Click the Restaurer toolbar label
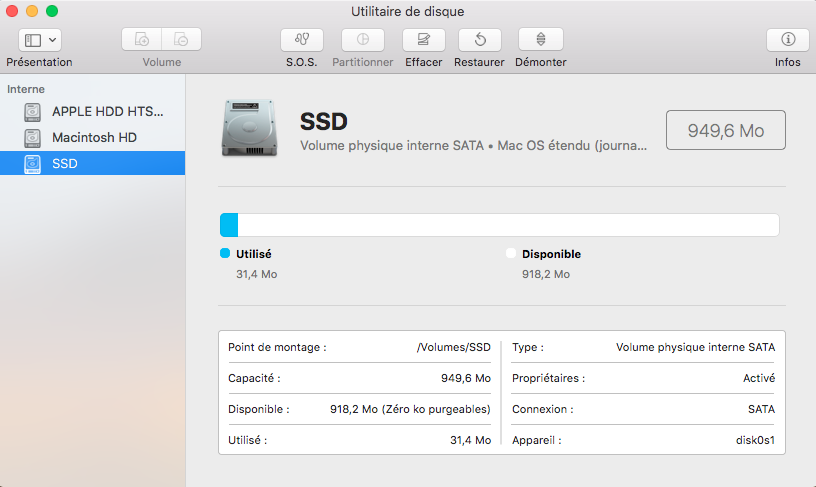 (479, 62)
